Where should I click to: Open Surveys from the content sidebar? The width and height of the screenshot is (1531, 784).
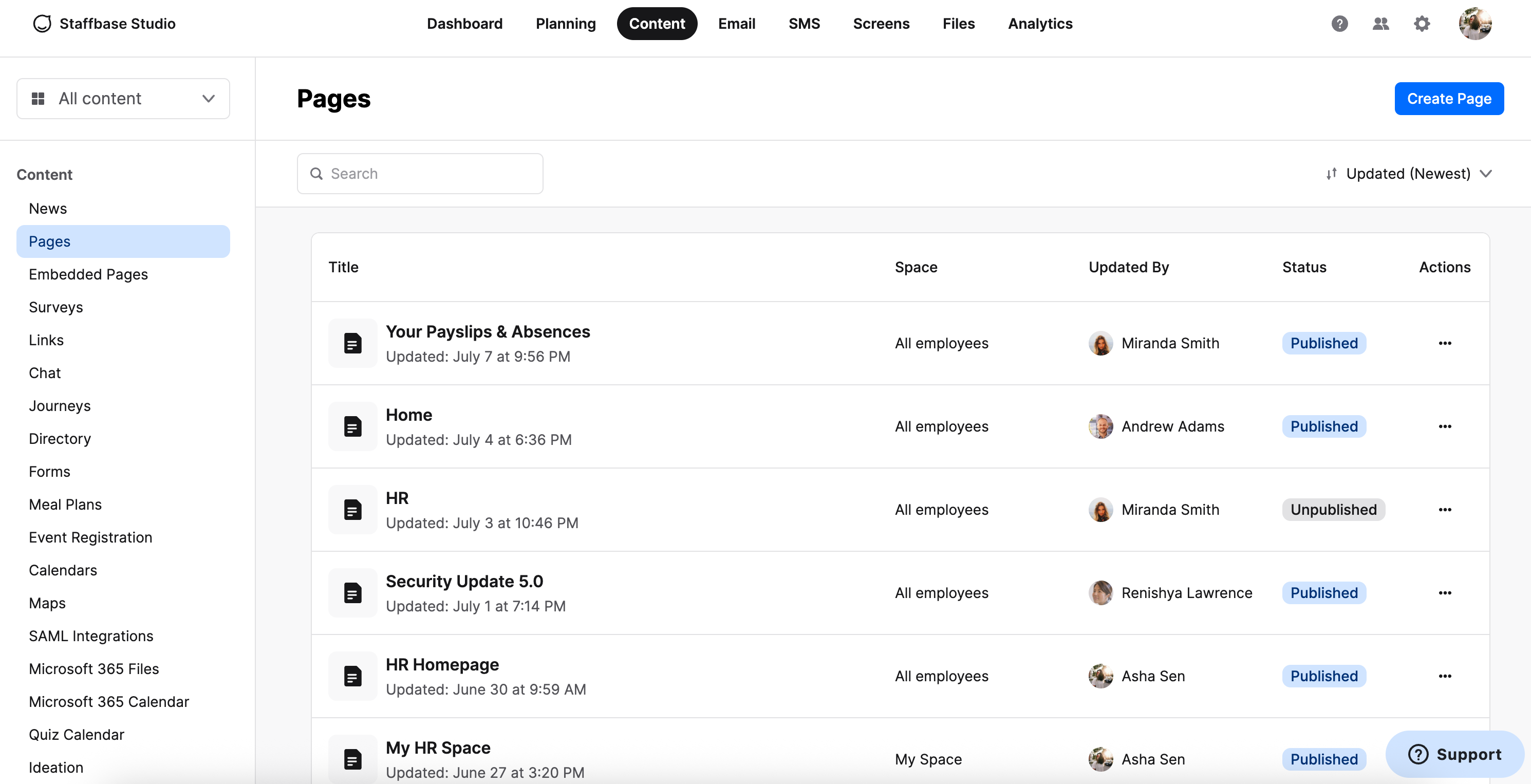click(x=56, y=307)
